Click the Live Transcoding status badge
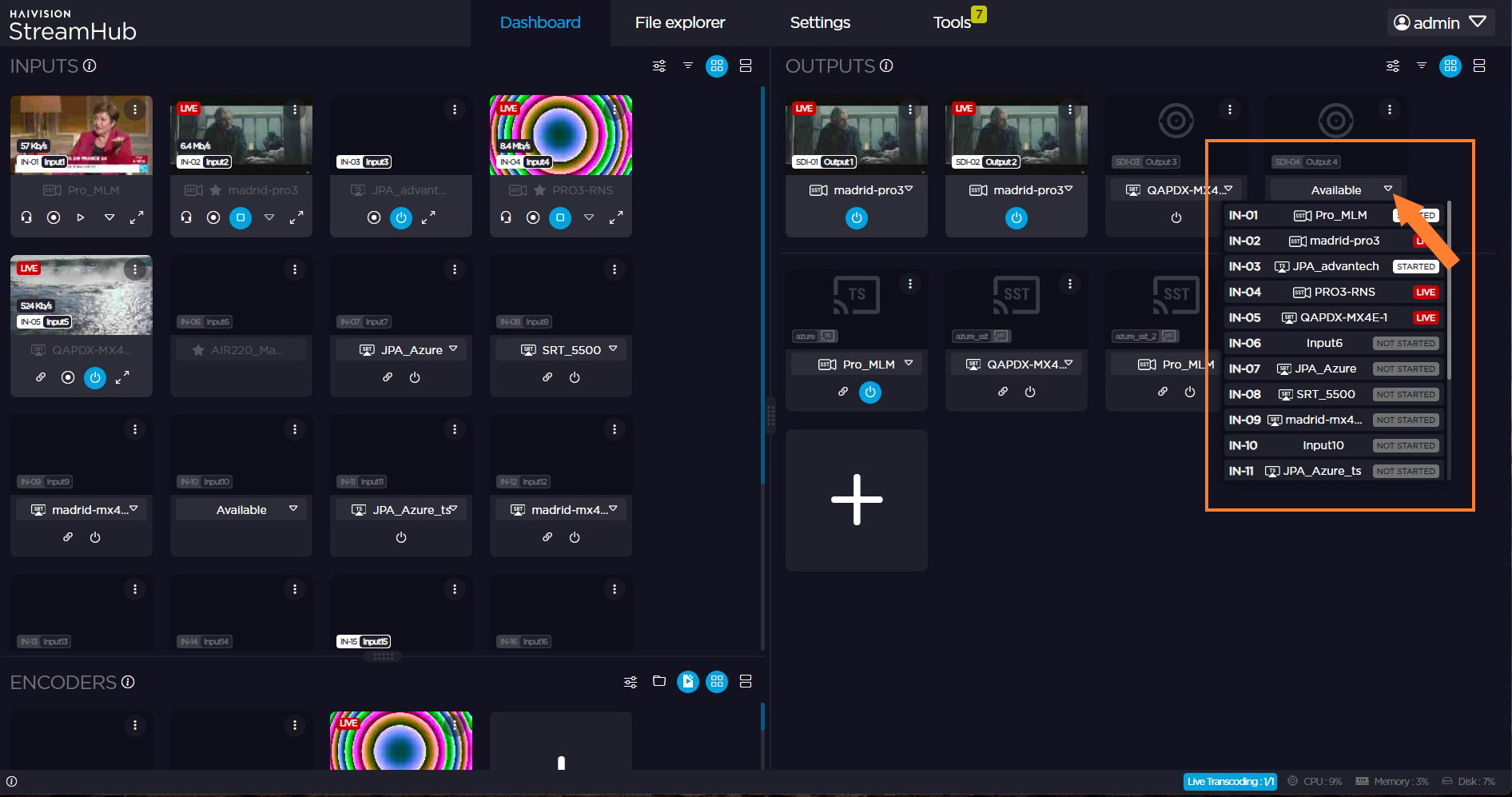The image size is (1512, 797). click(1229, 781)
